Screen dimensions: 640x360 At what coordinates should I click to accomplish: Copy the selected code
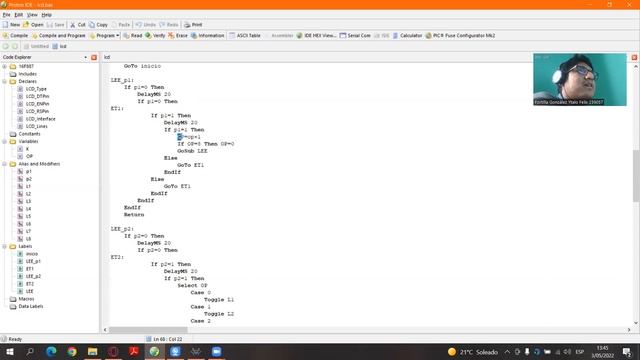coord(98,25)
